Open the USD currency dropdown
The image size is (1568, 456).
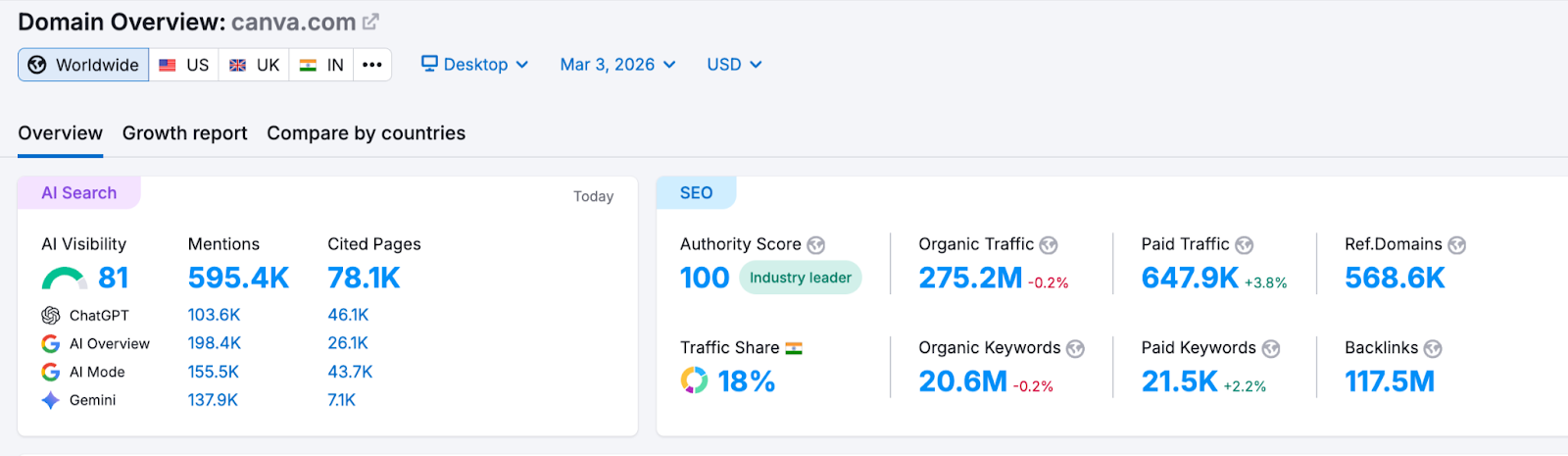click(734, 65)
